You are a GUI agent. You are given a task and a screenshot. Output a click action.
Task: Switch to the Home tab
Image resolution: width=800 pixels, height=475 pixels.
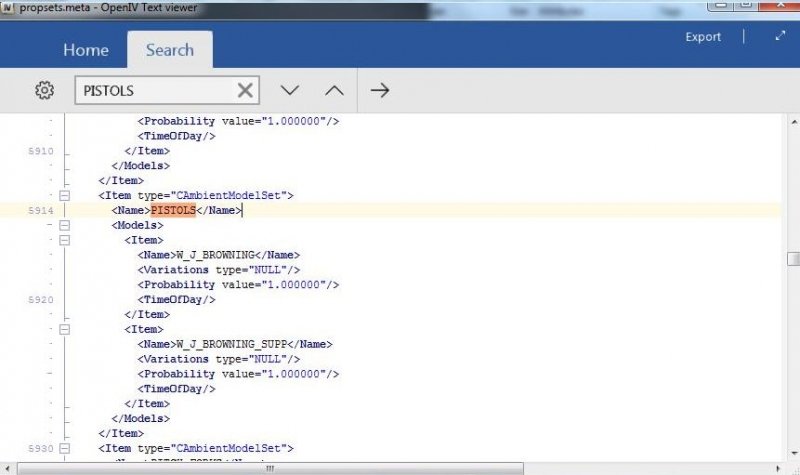coord(86,50)
